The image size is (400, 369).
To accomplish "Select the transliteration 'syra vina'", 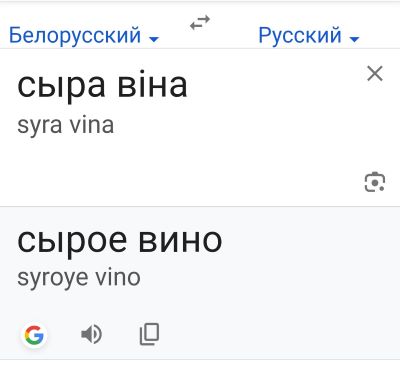I will 66,126.
